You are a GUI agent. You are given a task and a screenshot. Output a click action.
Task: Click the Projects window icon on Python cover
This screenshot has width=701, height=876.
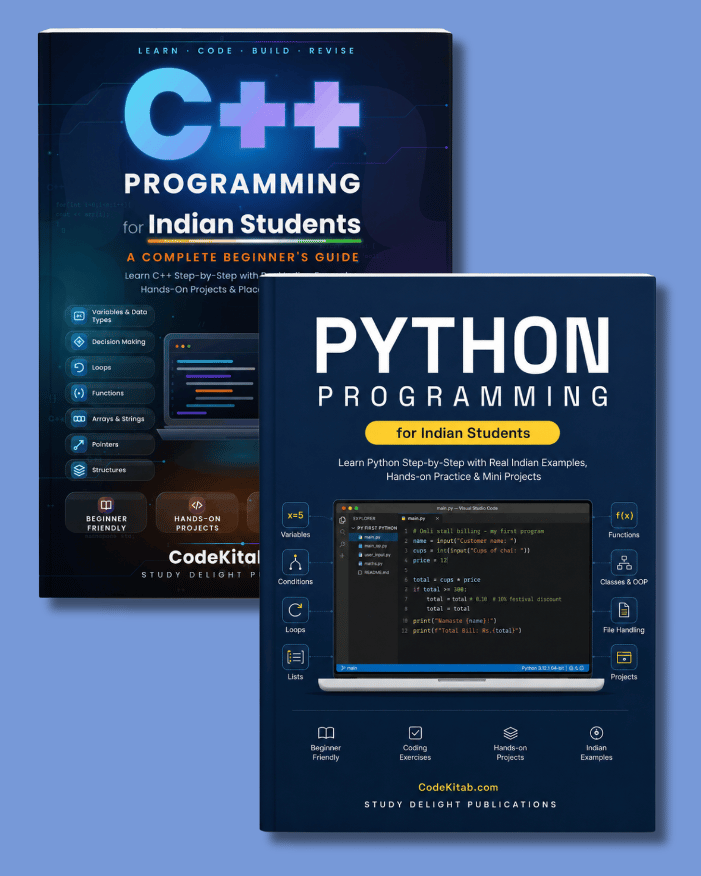pos(624,657)
